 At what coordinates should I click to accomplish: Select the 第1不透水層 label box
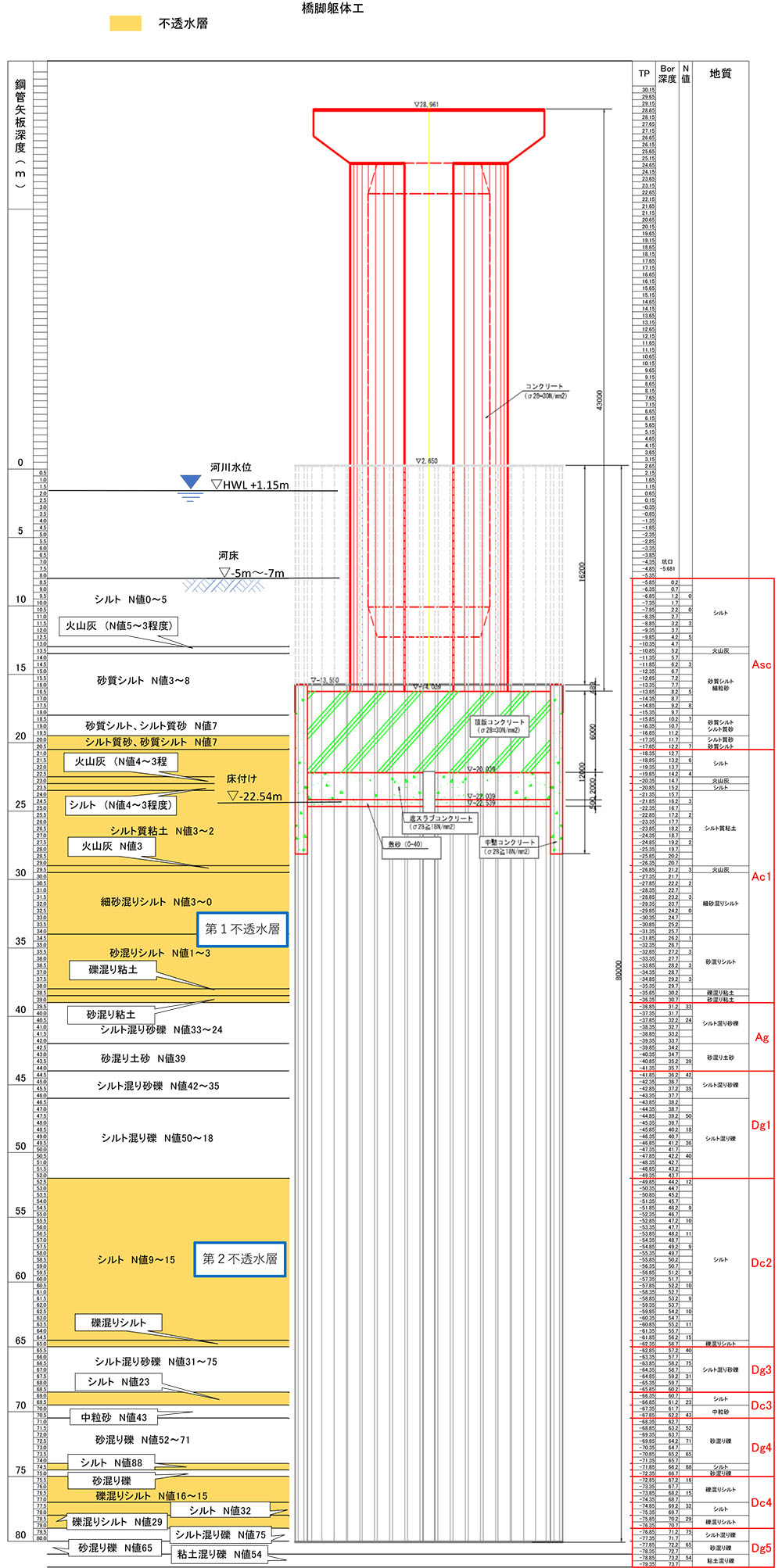click(242, 929)
